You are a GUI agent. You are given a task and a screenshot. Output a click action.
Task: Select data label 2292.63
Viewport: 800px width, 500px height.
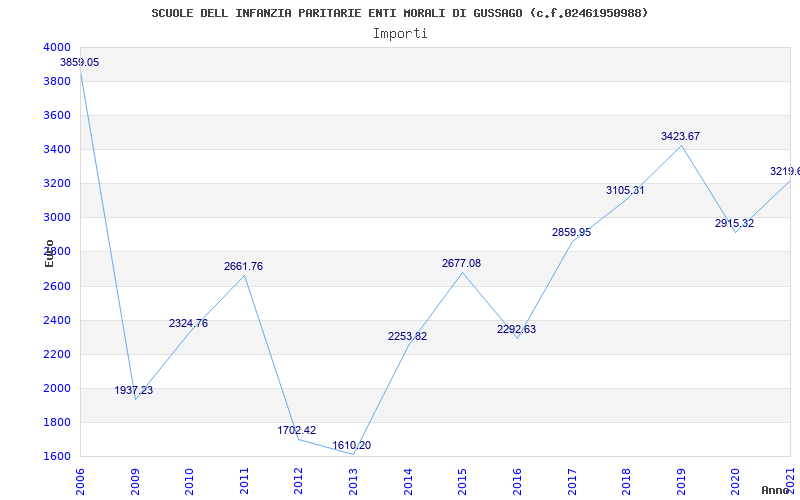pos(516,329)
